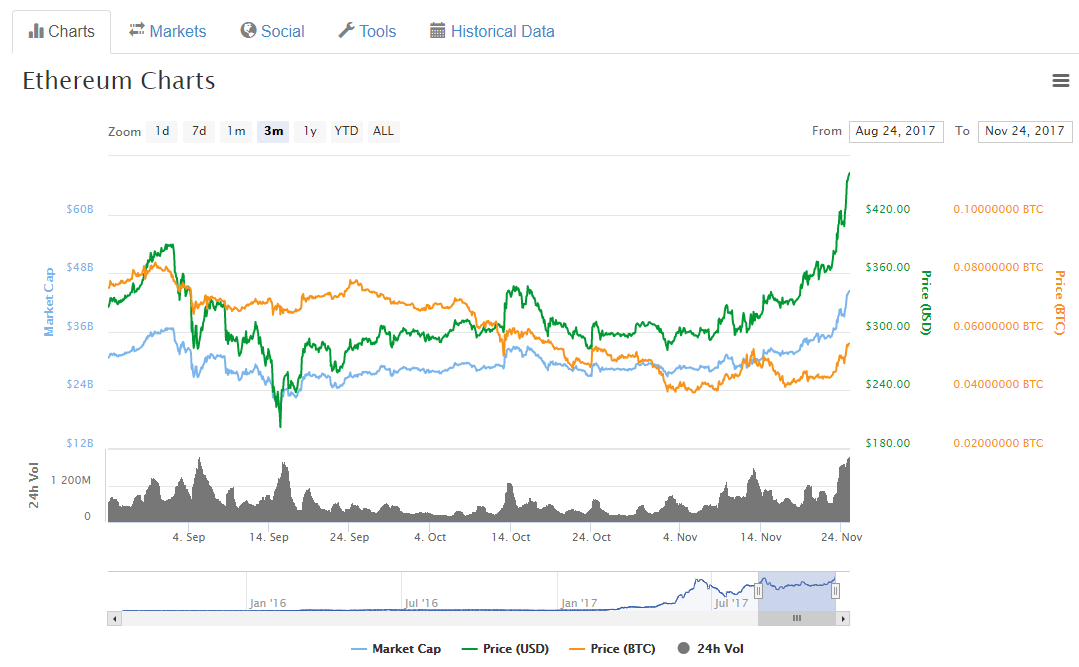
Task: Toggle Price (USD) series in legend
Action: (x=505, y=649)
